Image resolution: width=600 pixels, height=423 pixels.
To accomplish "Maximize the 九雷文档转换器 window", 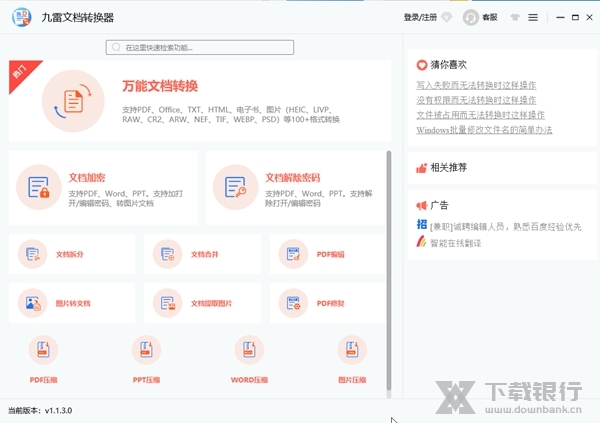I will click(575, 17).
